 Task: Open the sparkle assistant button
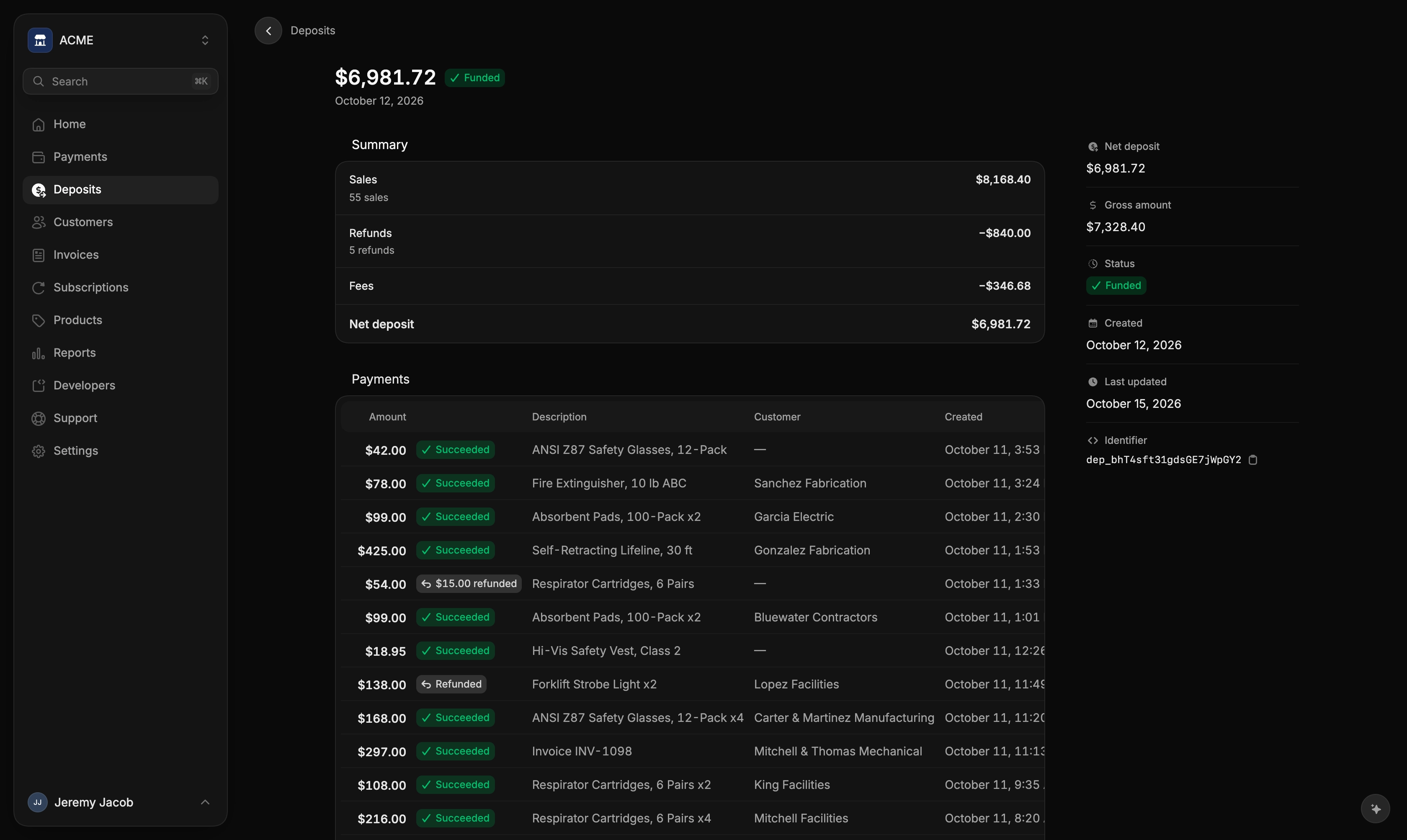[1375, 809]
